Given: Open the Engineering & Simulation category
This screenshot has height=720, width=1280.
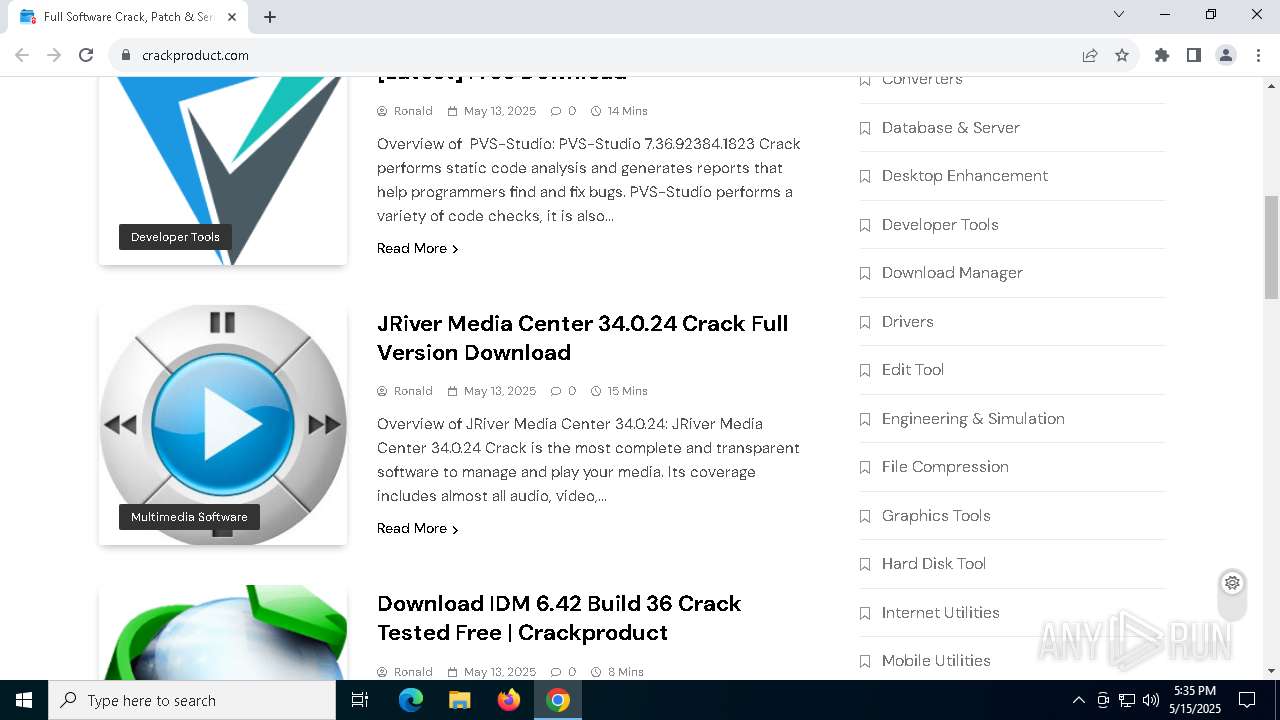Looking at the screenshot, I should click(973, 418).
